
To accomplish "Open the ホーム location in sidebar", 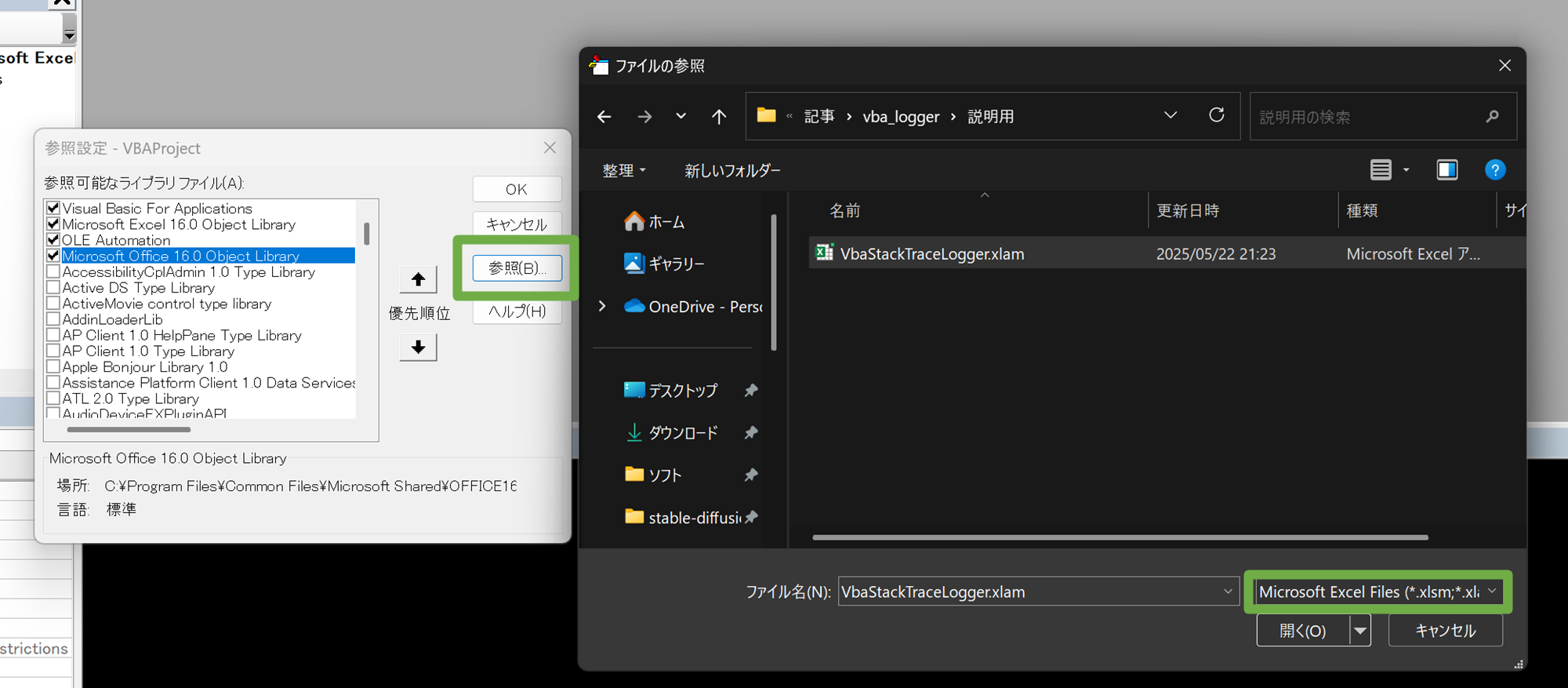I will coord(655,222).
